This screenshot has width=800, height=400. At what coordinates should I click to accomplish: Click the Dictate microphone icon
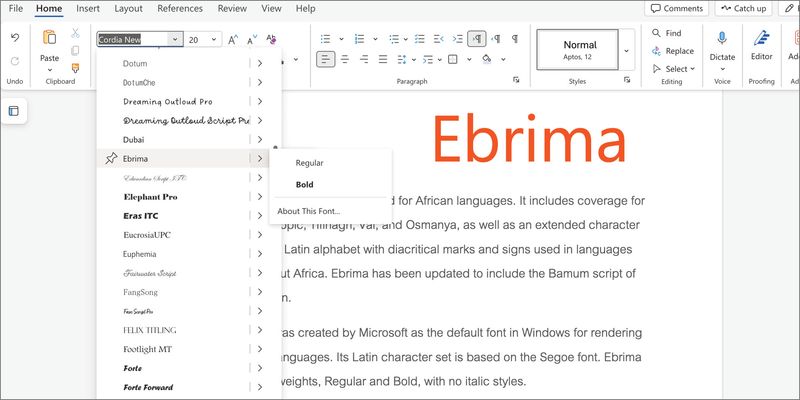(721, 38)
